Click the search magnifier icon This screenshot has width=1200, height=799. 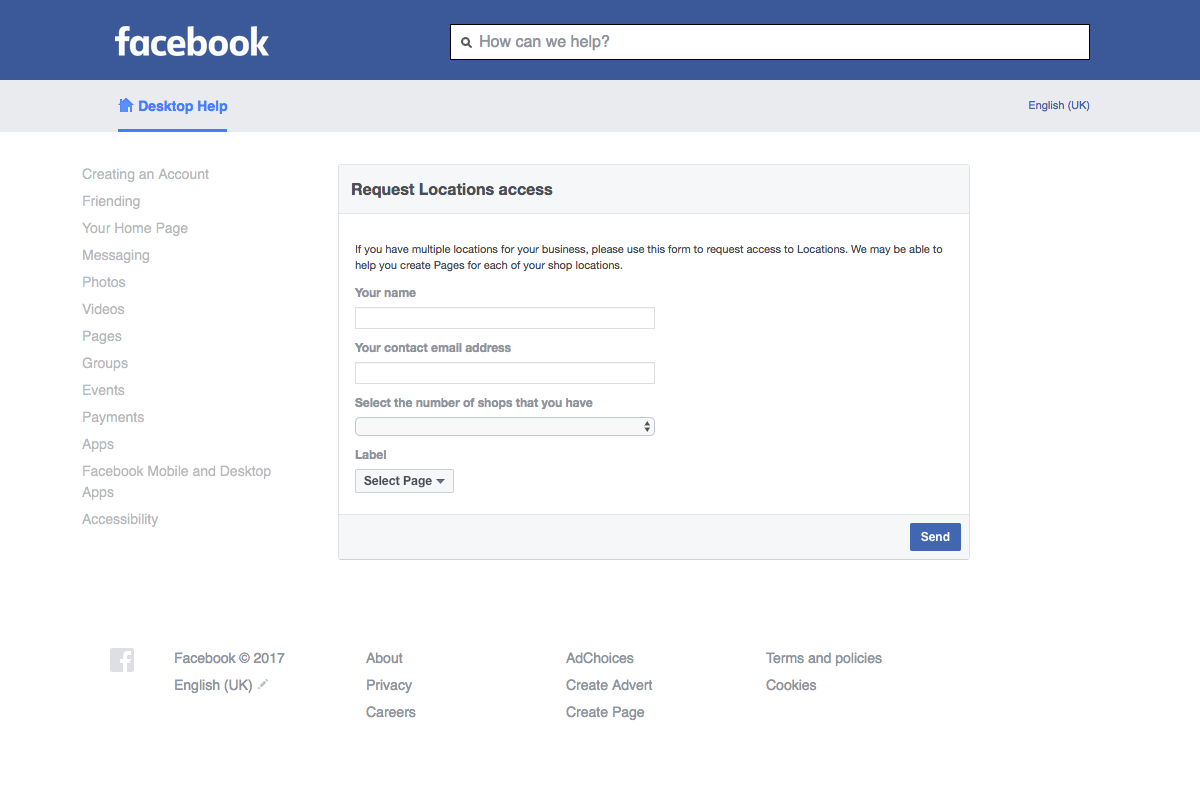tap(466, 43)
